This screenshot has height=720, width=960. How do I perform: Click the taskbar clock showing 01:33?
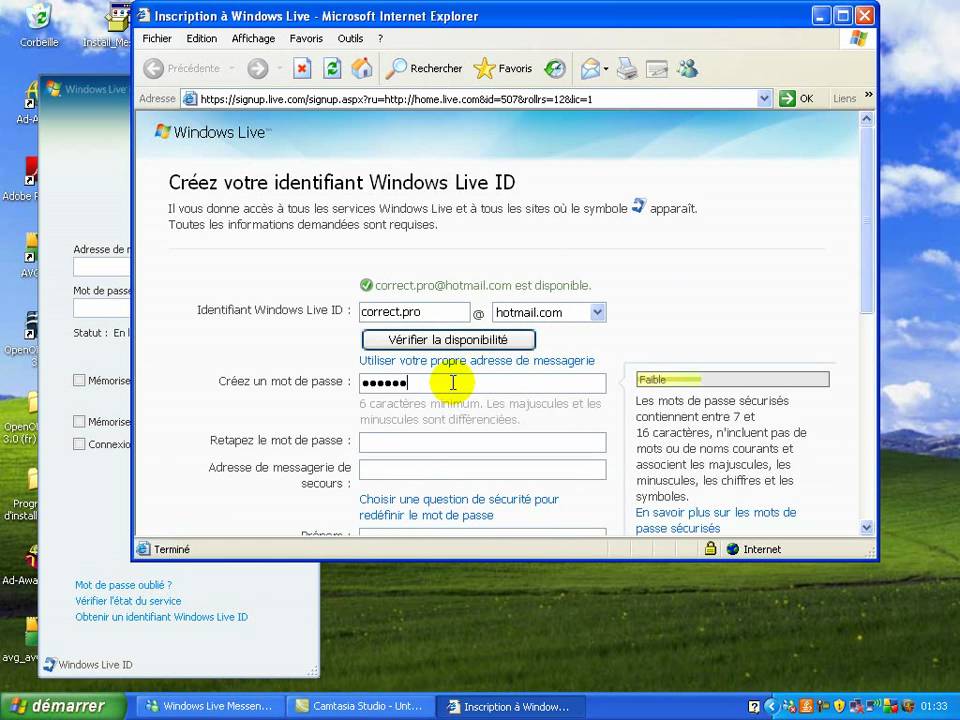(x=934, y=707)
